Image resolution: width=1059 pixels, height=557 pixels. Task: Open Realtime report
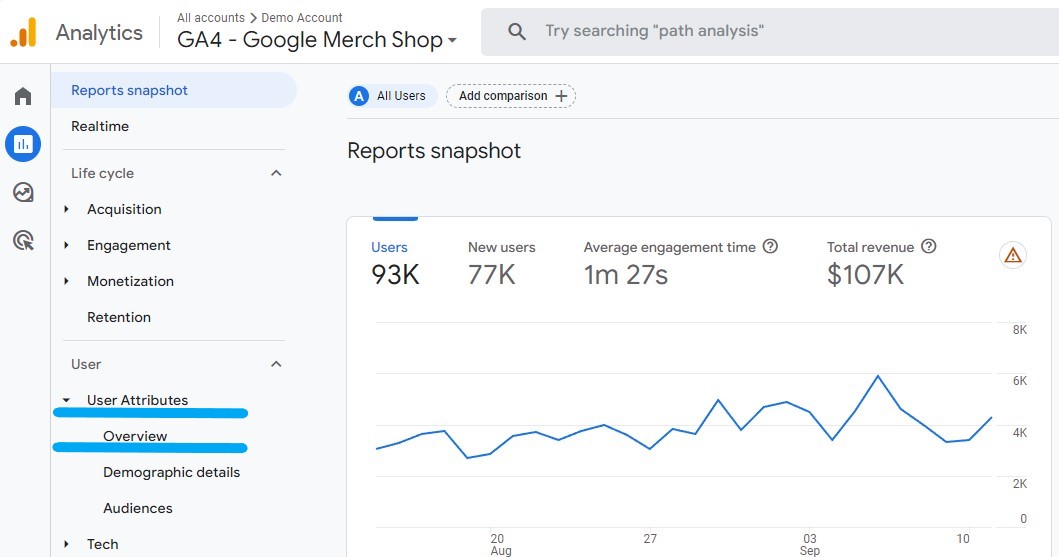coord(100,126)
